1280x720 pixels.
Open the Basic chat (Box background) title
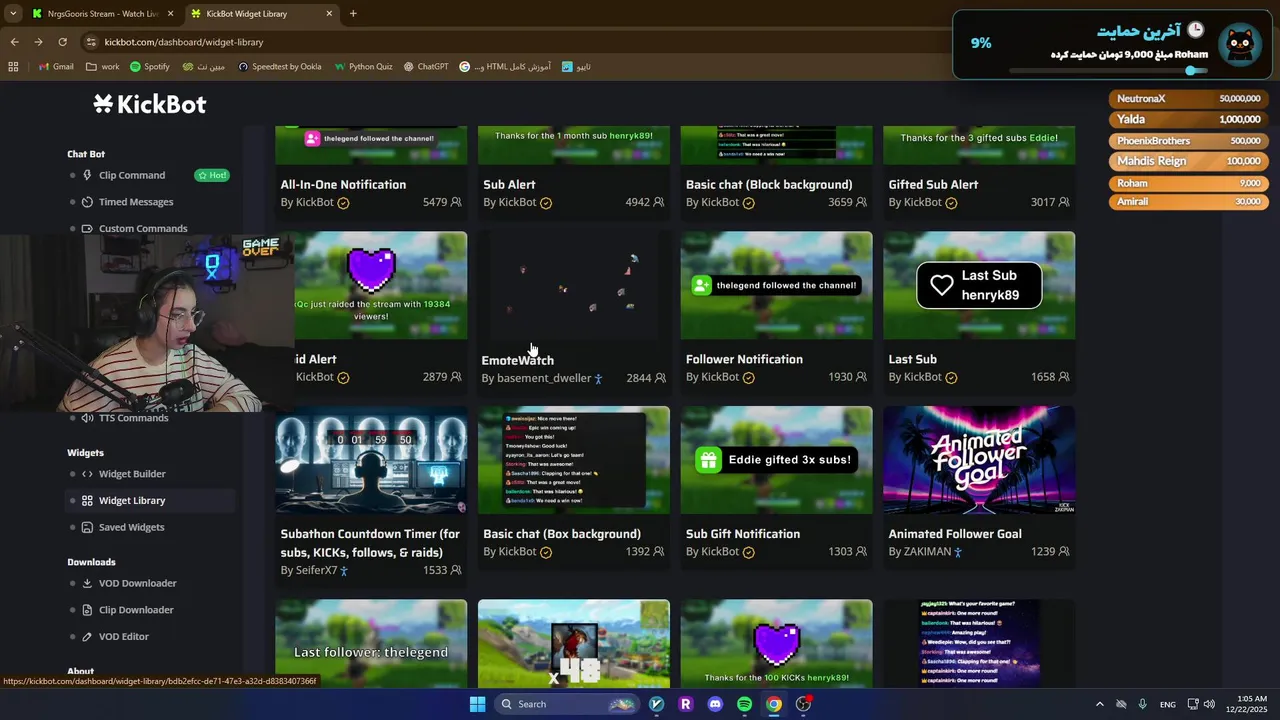[562, 534]
